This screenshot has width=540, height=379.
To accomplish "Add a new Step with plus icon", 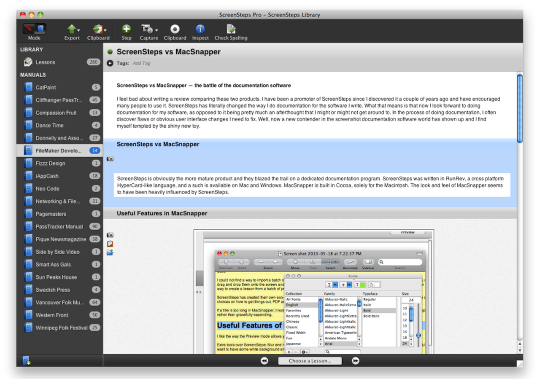I will point(126,32).
